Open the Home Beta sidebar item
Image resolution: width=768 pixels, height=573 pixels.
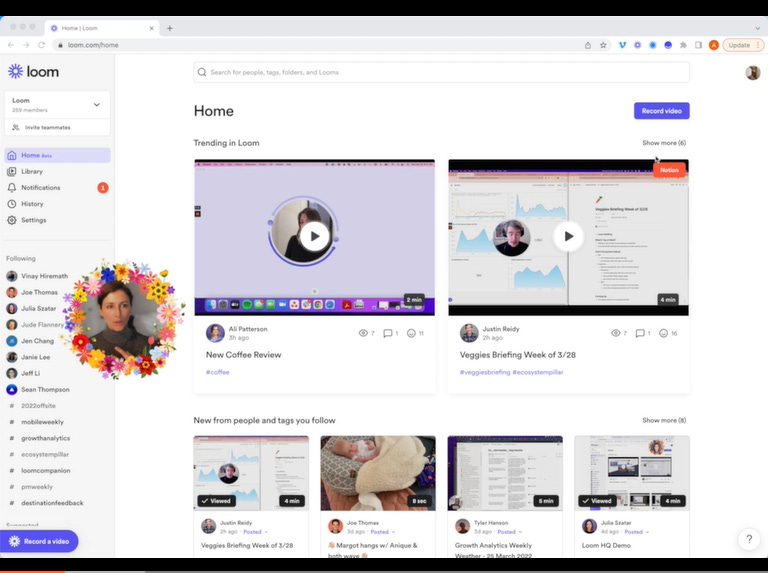coord(57,155)
